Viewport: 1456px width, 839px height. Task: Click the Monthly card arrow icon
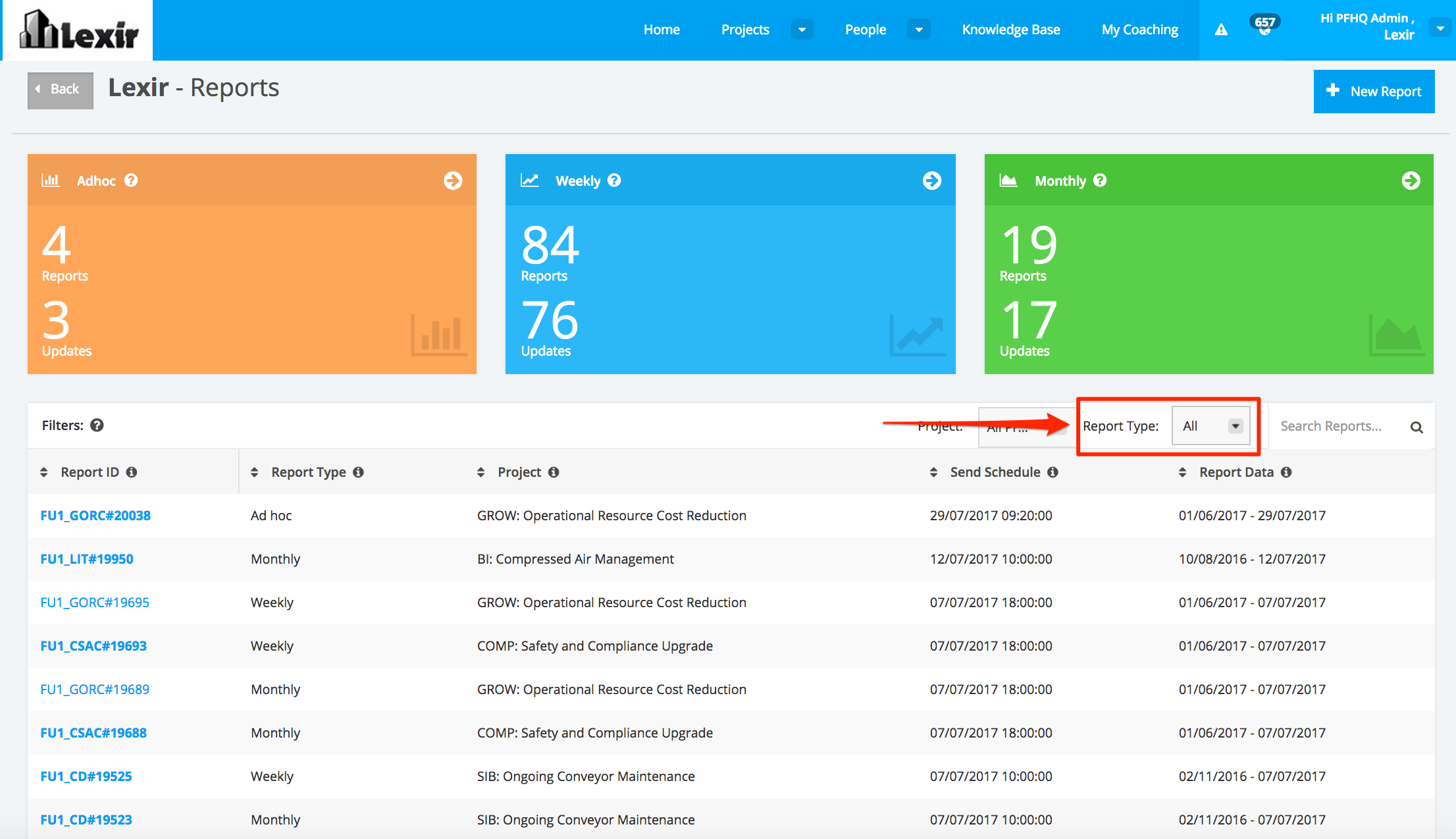pyautogui.click(x=1411, y=180)
